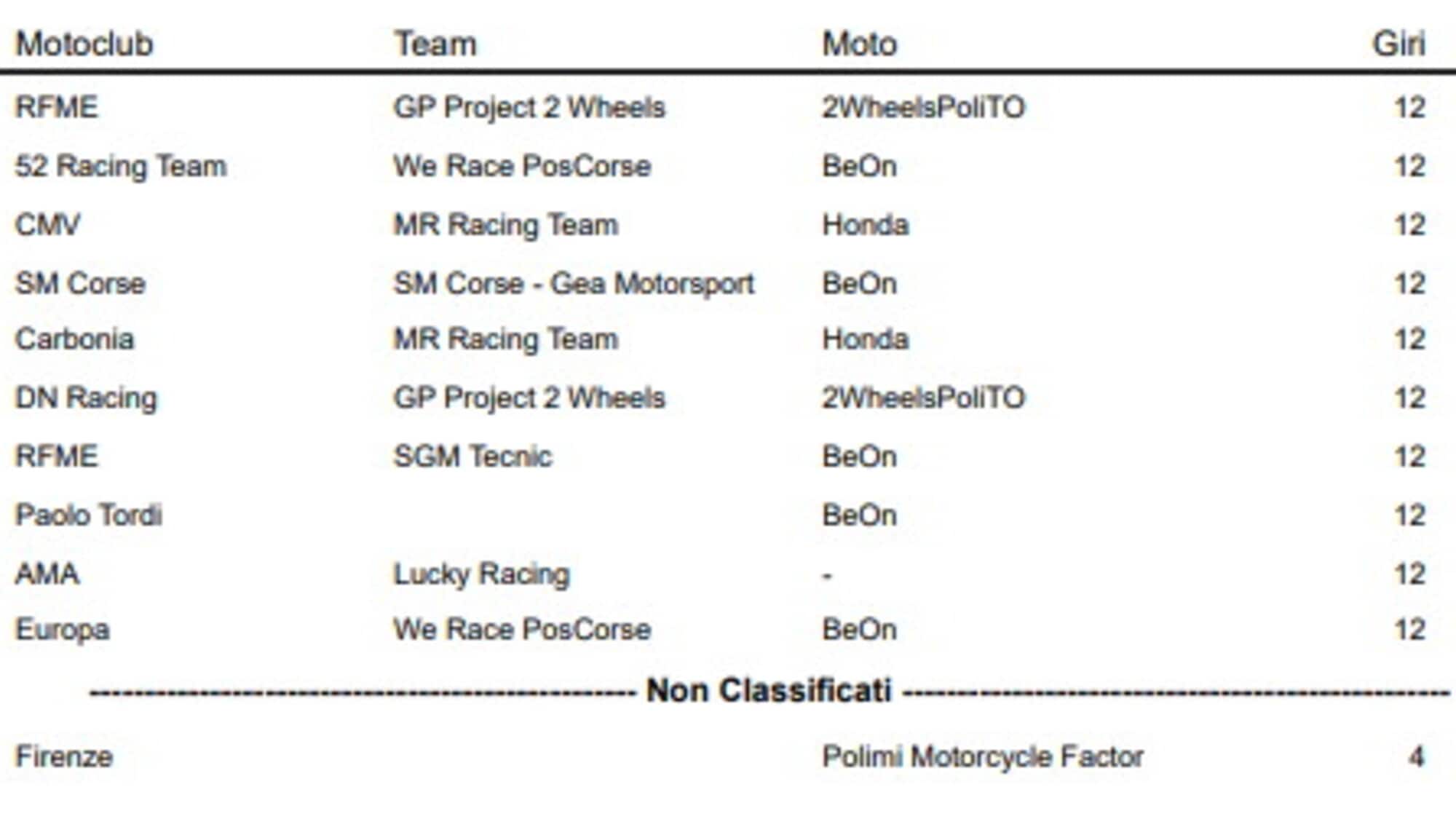Image resolution: width=1456 pixels, height=819 pixels.
Task: Click the Motoclub column header
Action: coord(84,44)
